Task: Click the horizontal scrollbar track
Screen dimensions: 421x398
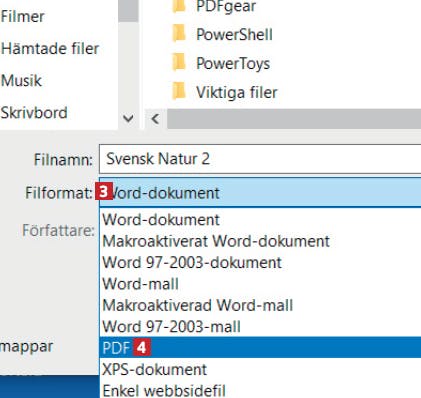Action: coord(294,119)
